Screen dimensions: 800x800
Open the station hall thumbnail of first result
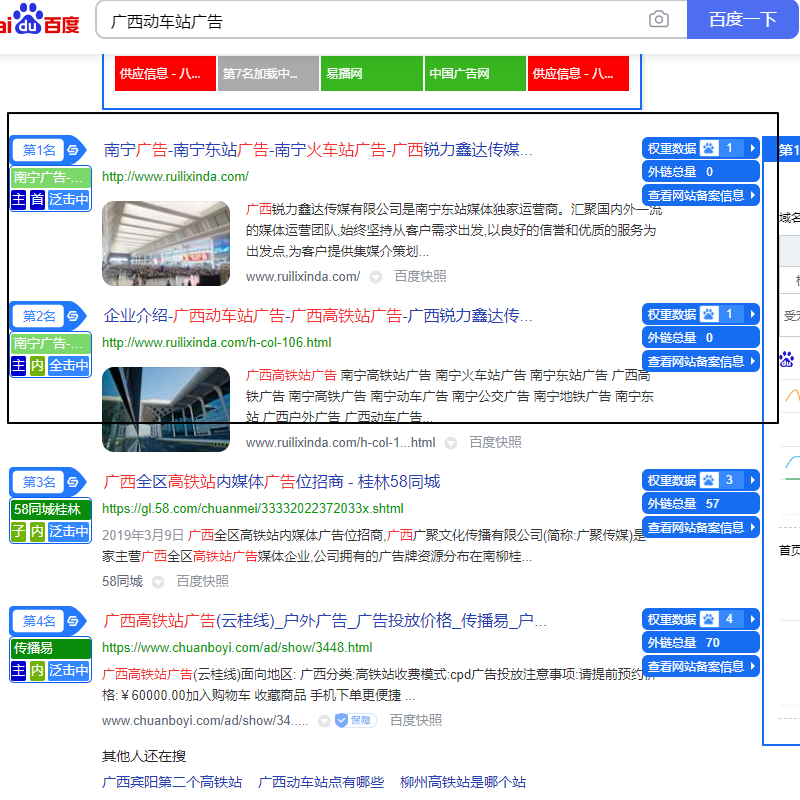166,243
